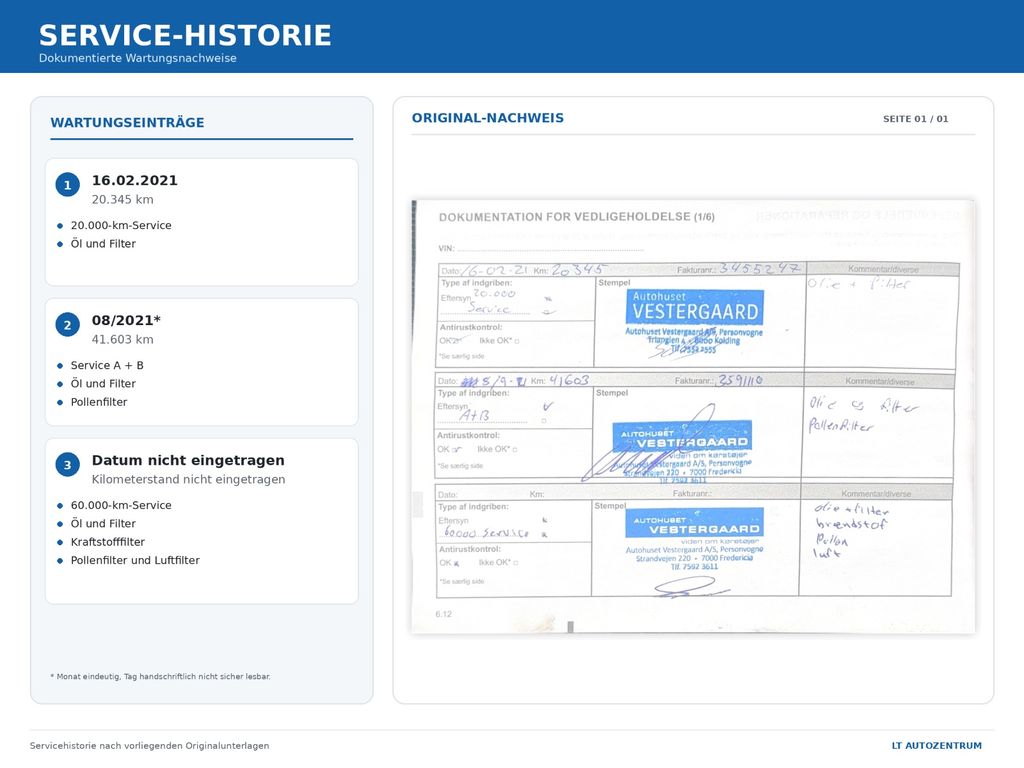Click the Eftersyn checkmark in second record
Viewport: 1024px width, 768px height.
pyautogui.click(x=547, y=406)
